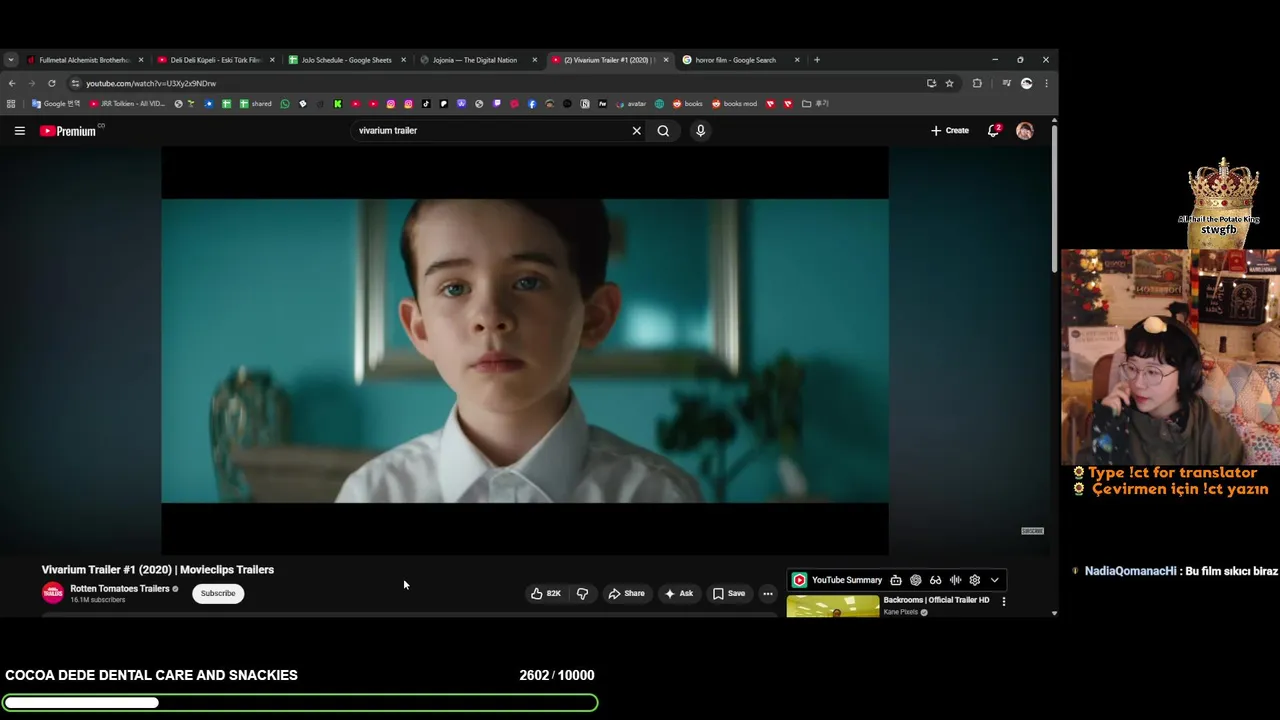Click the audio waveform icon in Summary bar

click(x=955, y=580)
